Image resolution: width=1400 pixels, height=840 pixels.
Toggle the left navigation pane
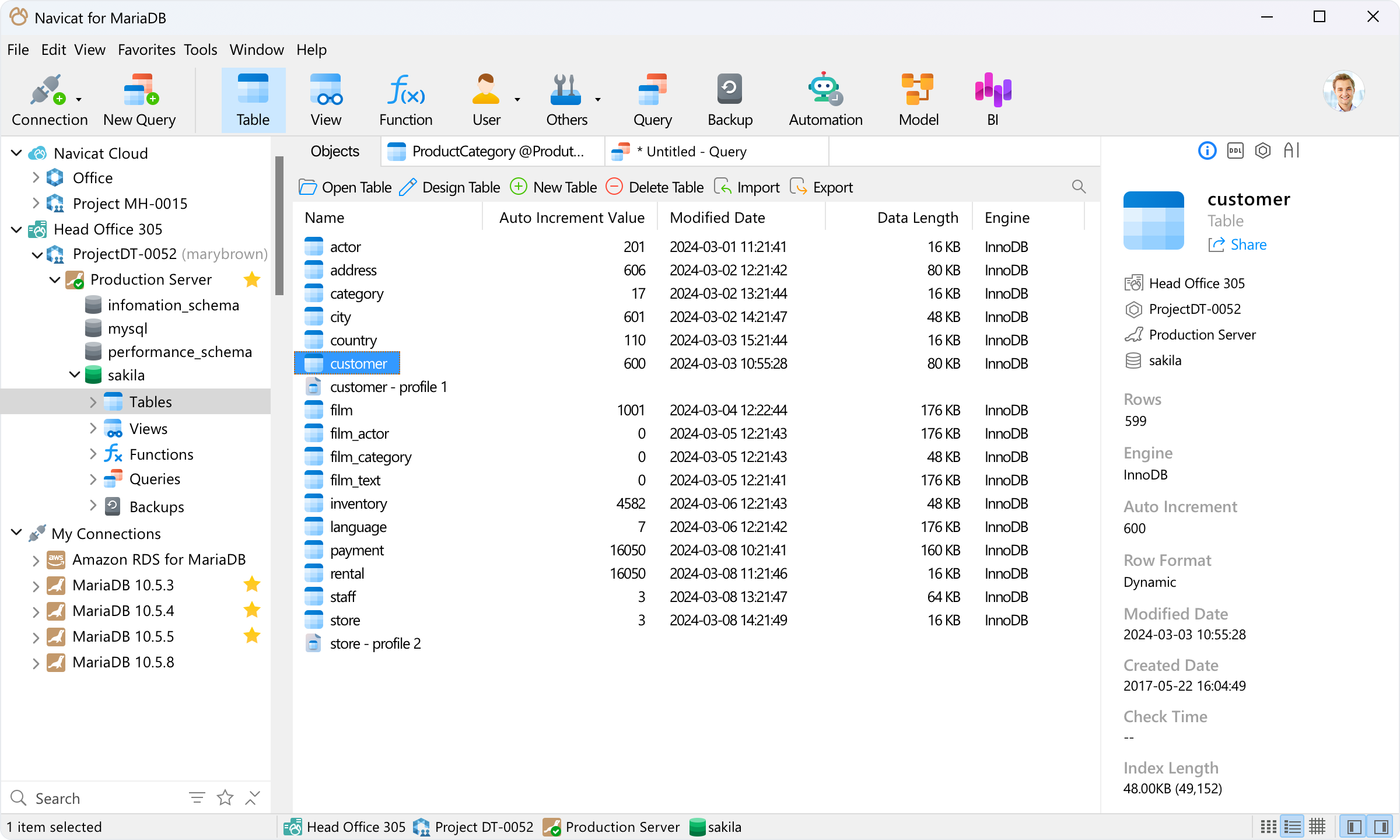pyautogui.click(x=1354, y=827)
